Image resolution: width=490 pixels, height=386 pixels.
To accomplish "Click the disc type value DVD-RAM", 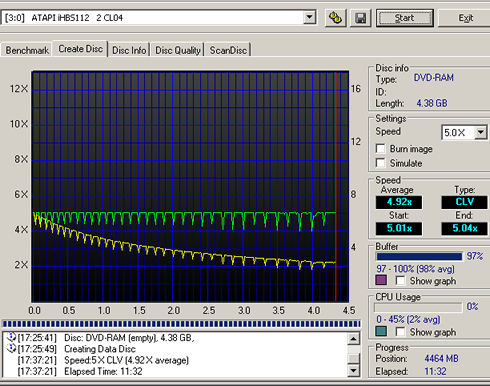I will (x=434, y=78).
